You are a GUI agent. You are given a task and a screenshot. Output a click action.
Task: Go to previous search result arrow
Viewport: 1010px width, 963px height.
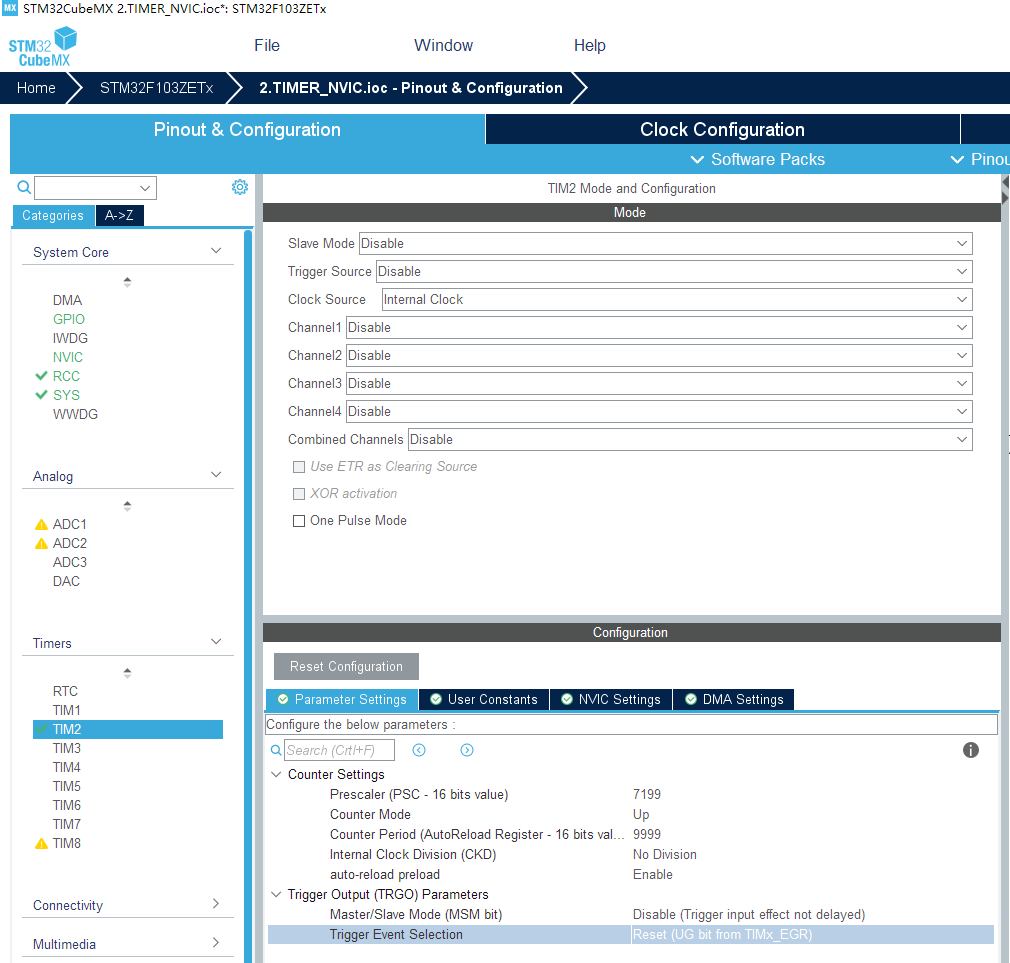coord(419,750)
